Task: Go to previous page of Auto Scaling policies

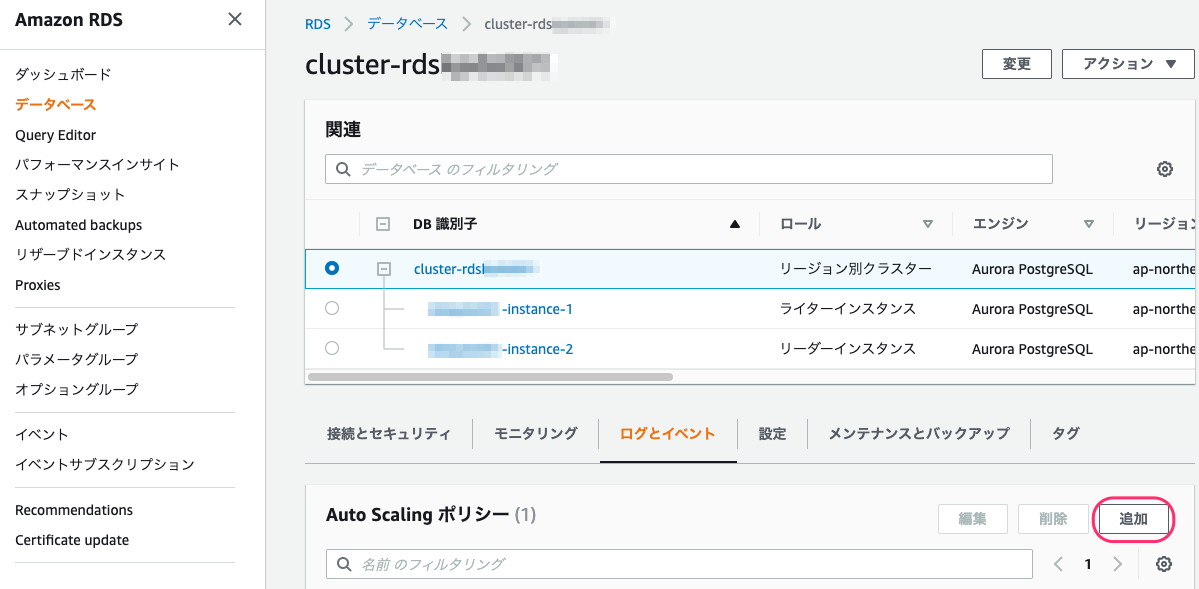Action: [x=1058, y=565]
